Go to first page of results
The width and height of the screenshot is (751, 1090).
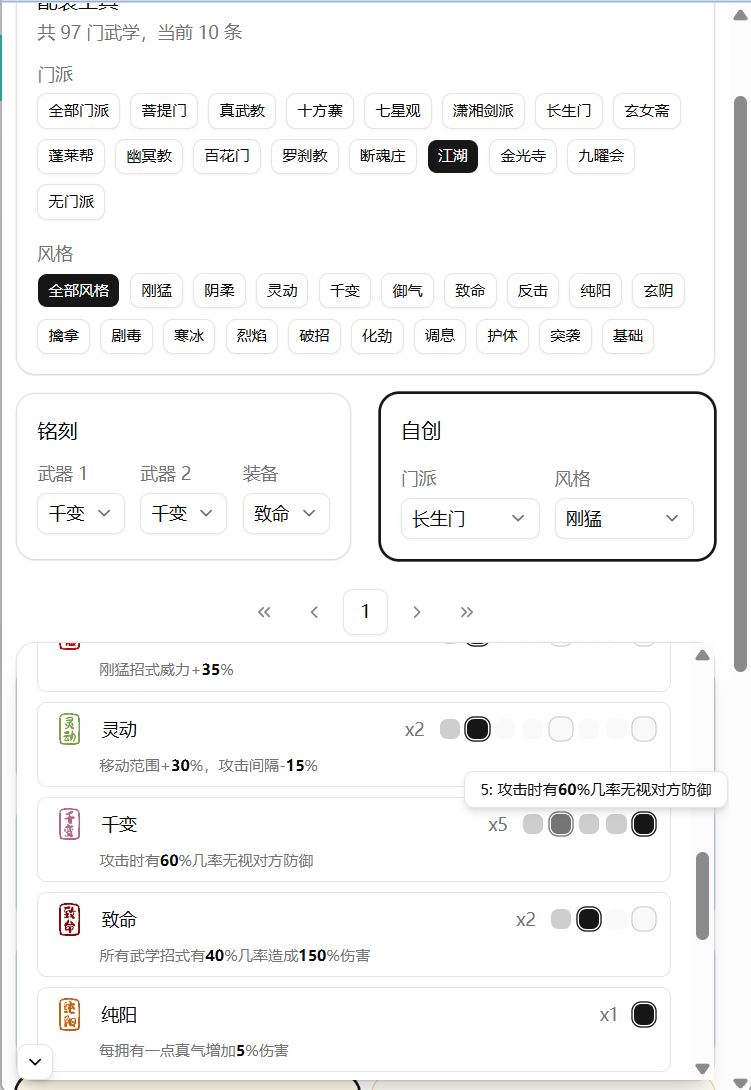click(264, 612)
